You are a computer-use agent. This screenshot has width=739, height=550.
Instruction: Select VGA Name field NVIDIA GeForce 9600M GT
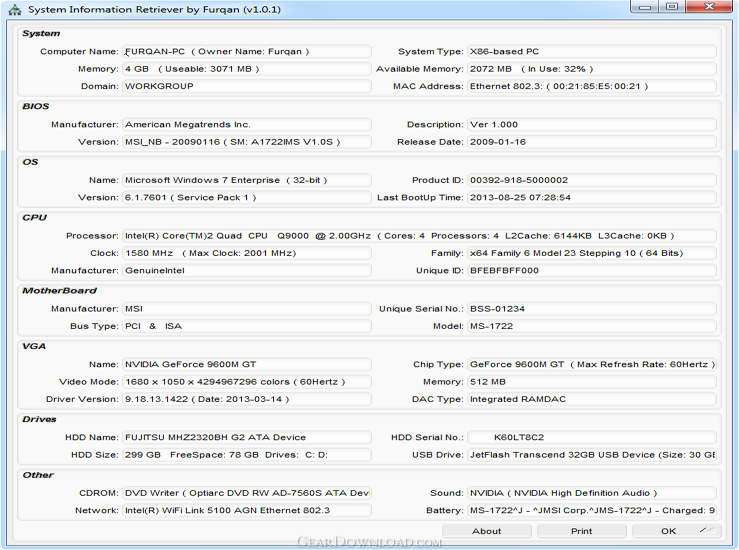pos(247,364)
